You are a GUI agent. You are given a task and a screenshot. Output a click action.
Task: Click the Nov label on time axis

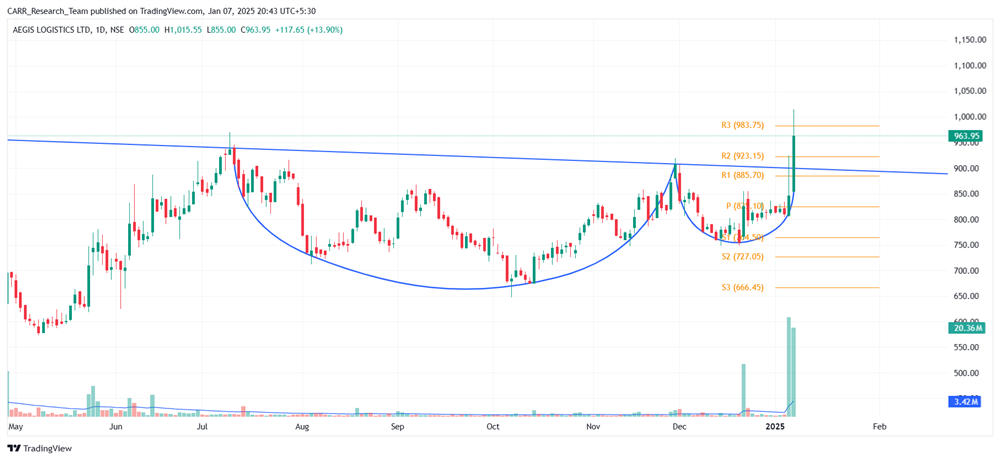pos(593,426)
